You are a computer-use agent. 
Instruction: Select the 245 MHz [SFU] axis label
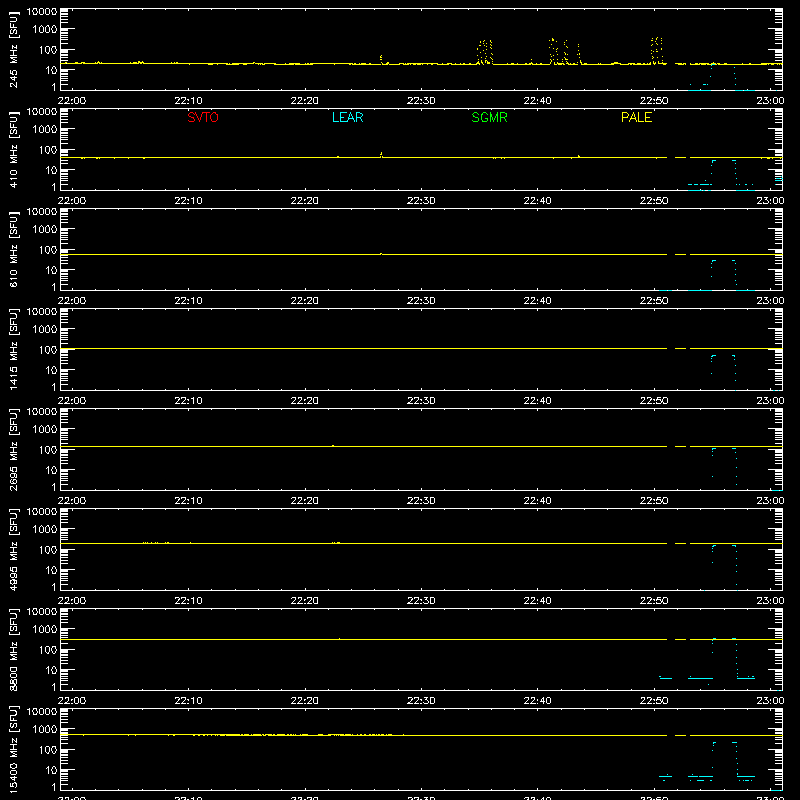click(14, 49)
